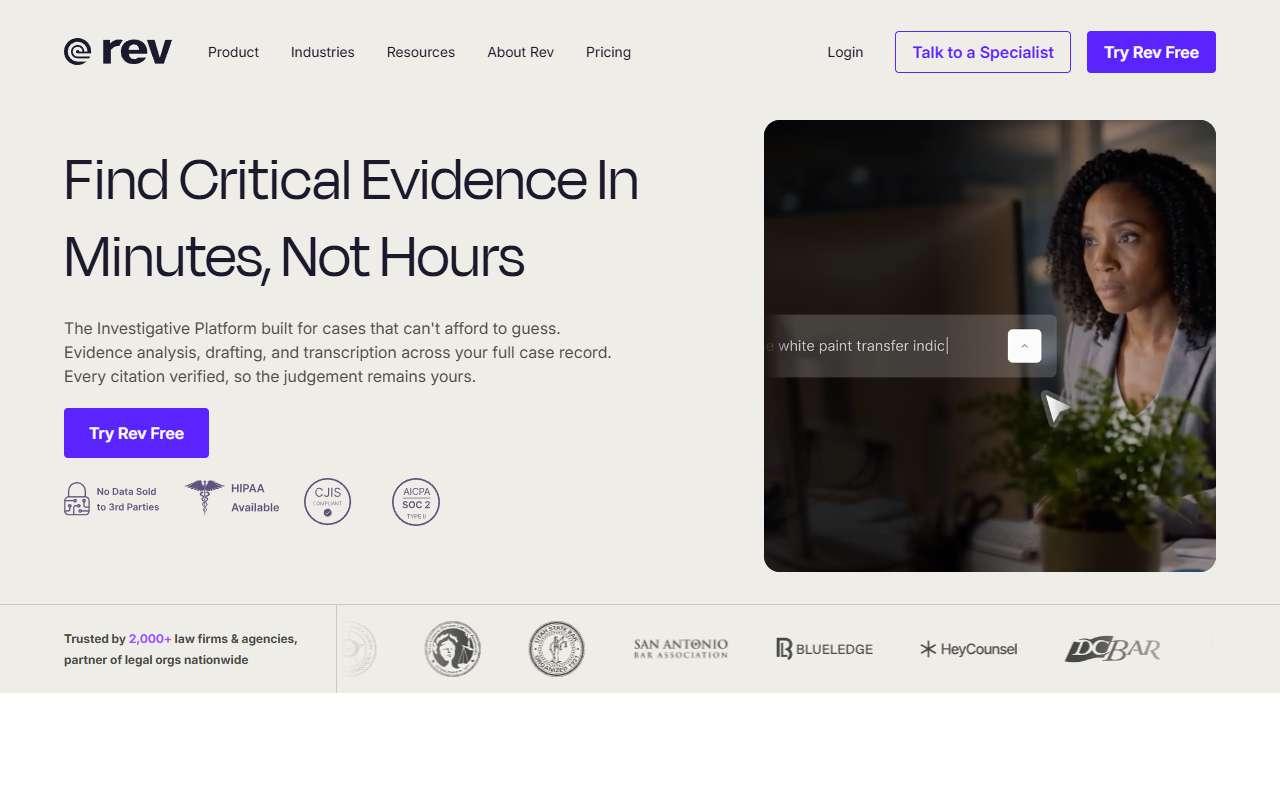1280x800 pixels.
Task: Click the 'HIPAA Available' label
Action: coord(255,498)
